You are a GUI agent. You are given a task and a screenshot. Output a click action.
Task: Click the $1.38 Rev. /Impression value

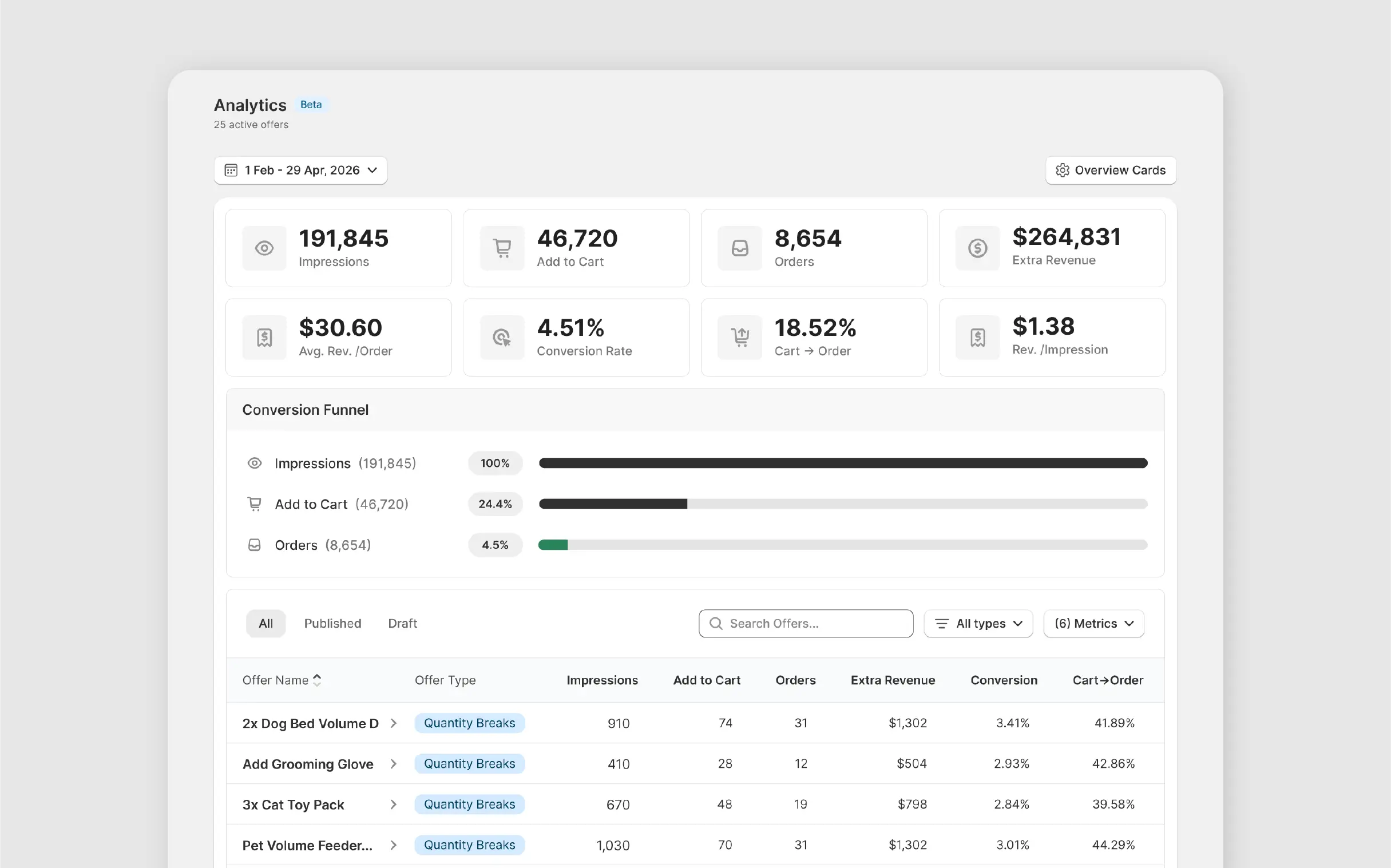1043,327
